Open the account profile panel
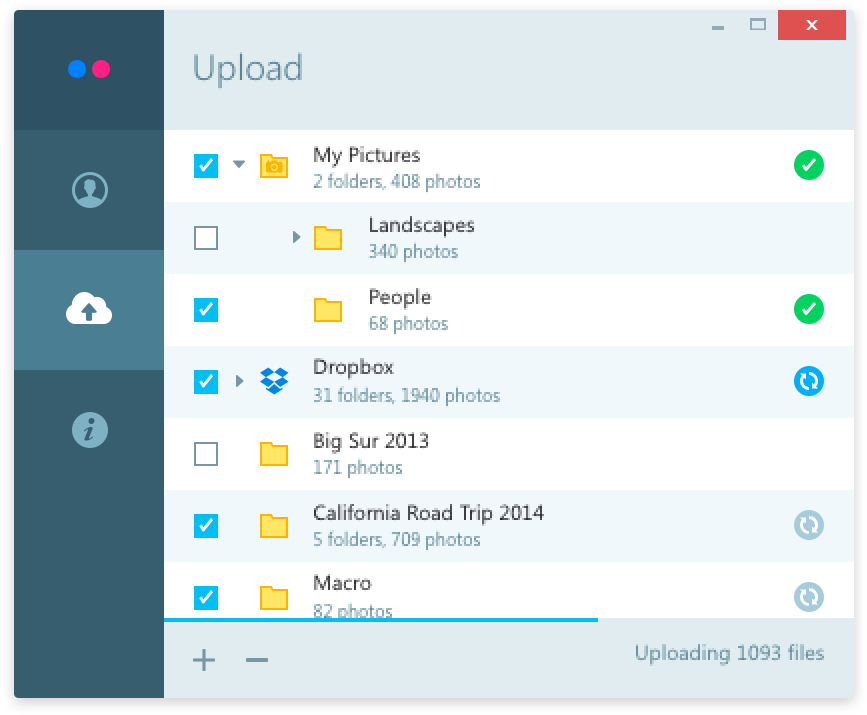 point(88,189)
